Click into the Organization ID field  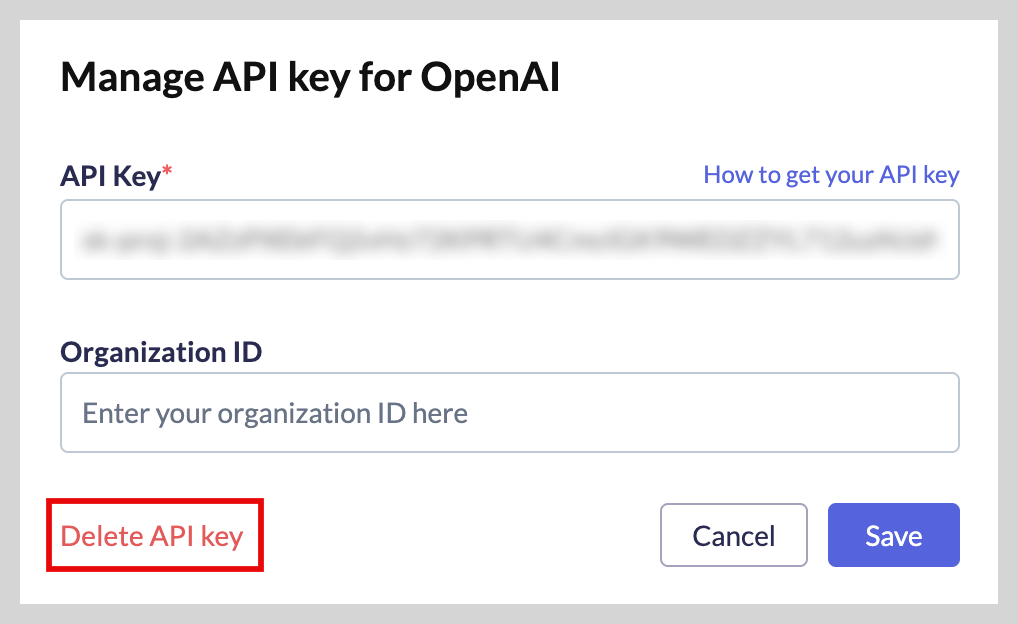pos(510,412)
